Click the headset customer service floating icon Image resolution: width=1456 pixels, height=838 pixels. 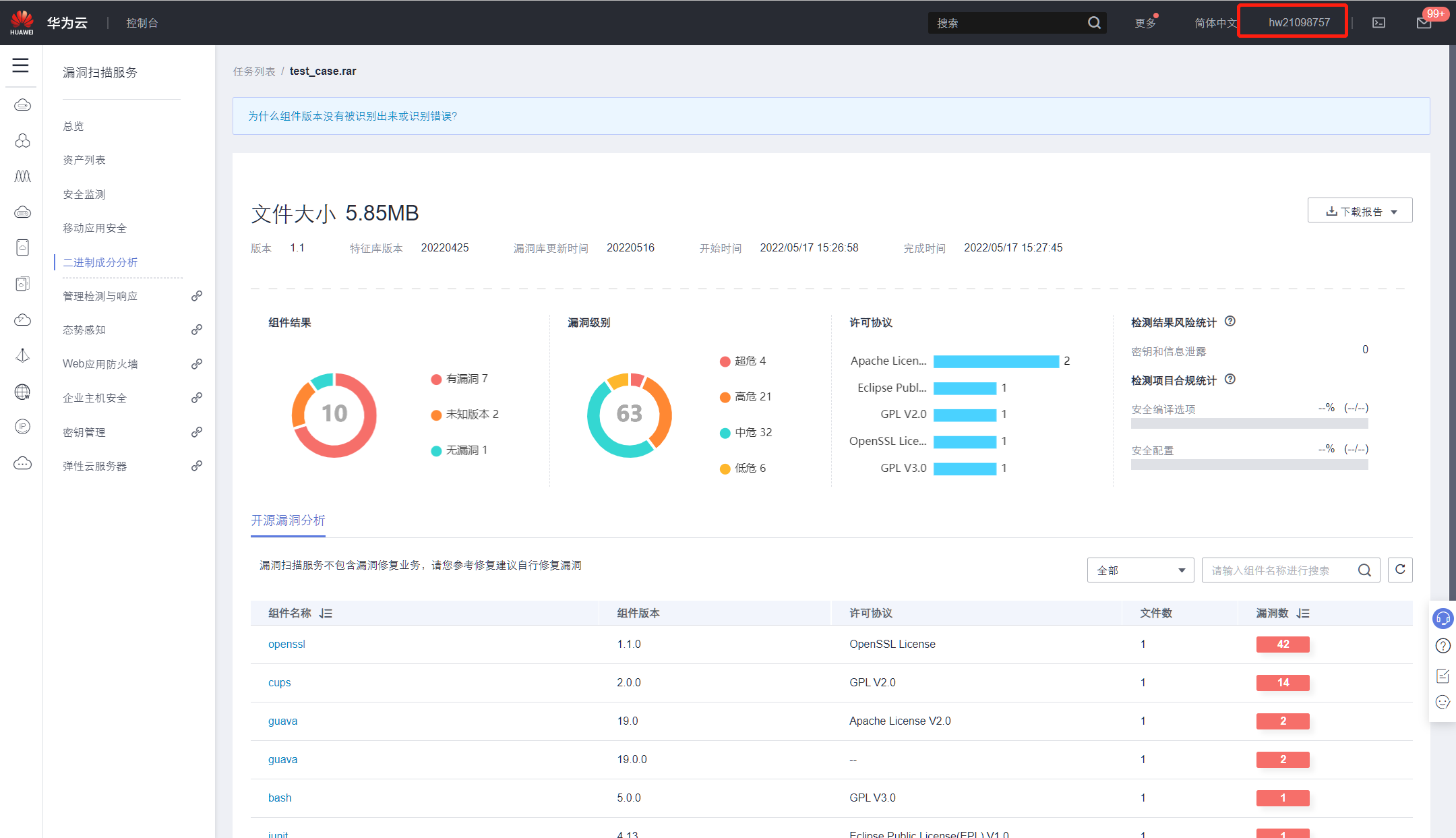[1443, 618]
